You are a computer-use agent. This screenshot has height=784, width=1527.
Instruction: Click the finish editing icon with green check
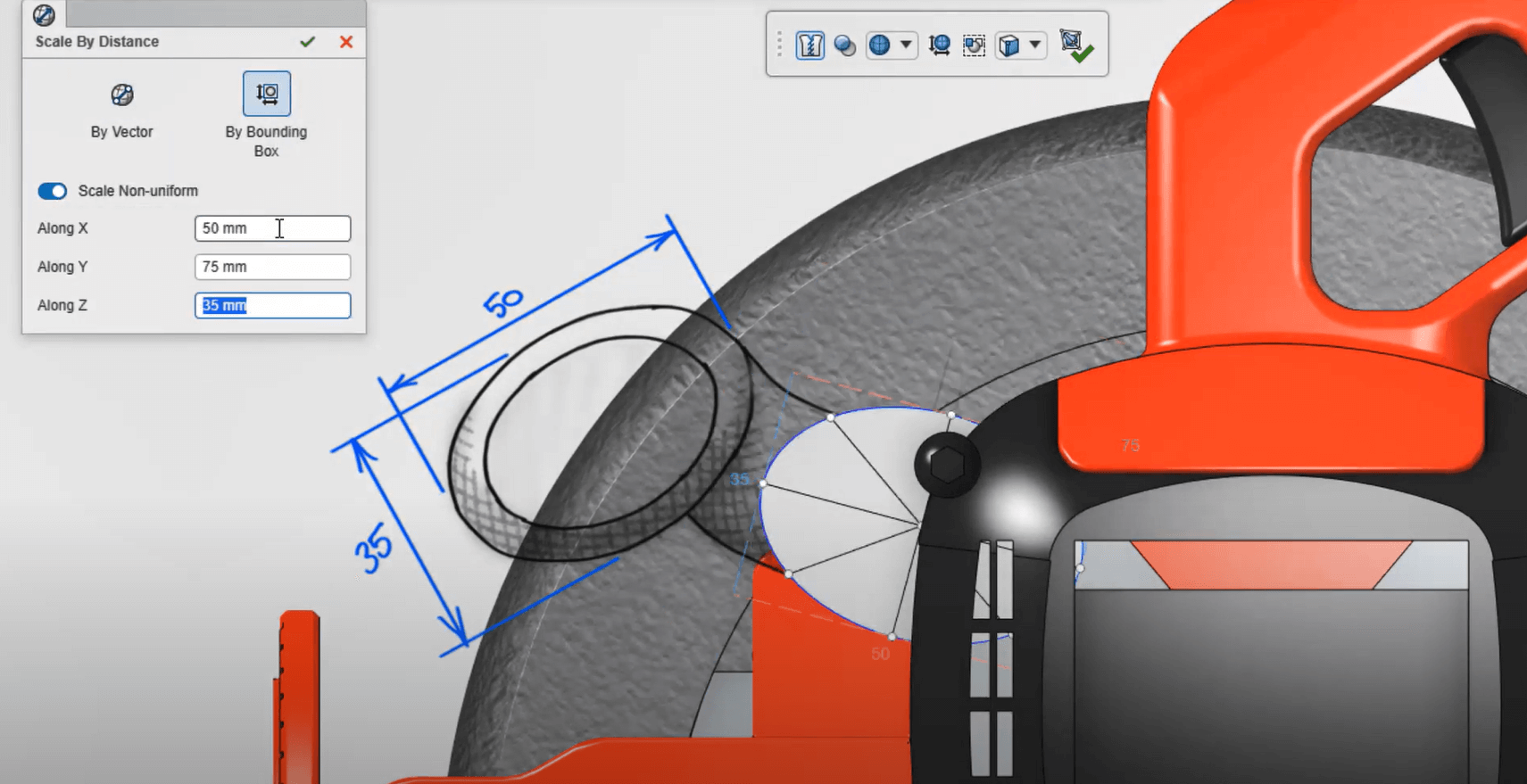(1075, 45)
